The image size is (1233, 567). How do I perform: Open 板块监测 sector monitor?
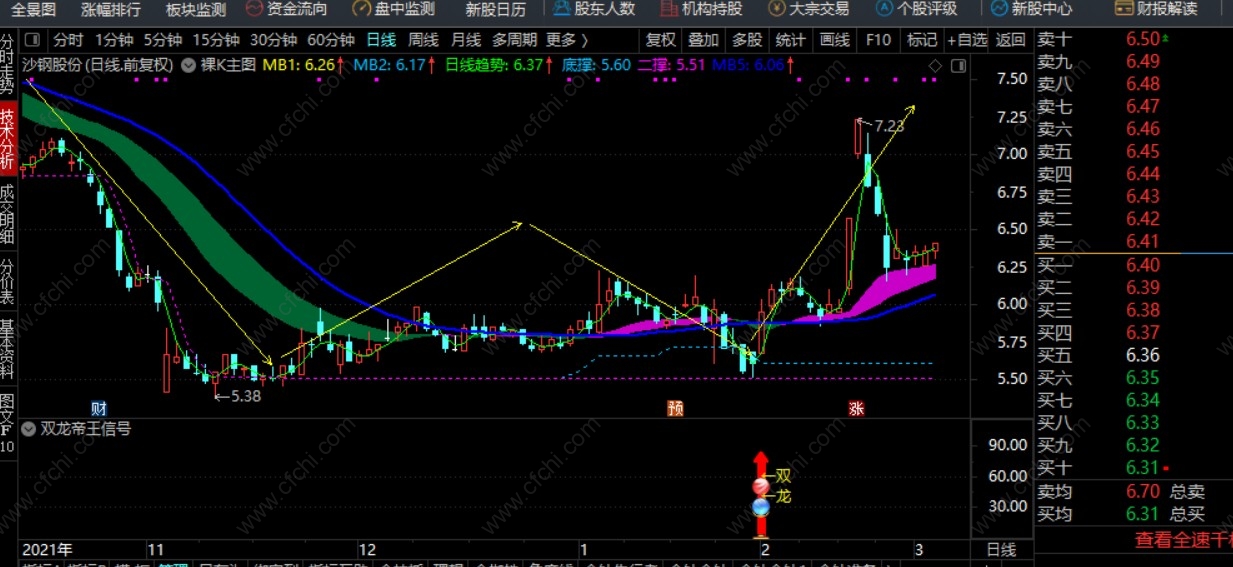coord(196,9)
